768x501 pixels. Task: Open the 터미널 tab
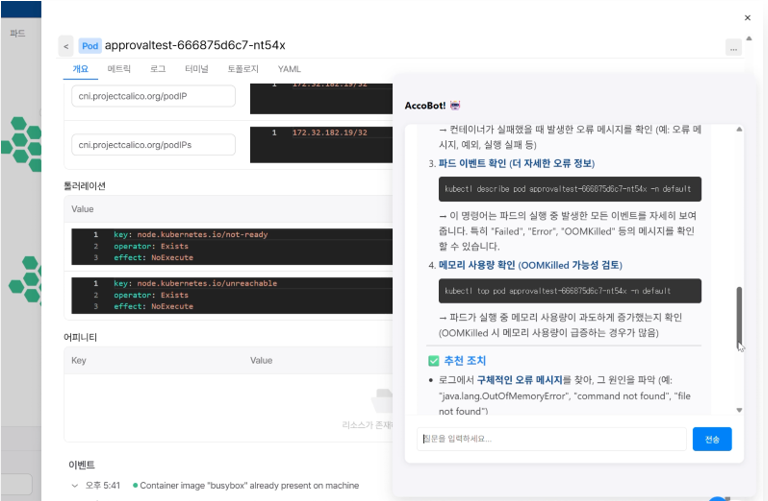tap(196, 69)
